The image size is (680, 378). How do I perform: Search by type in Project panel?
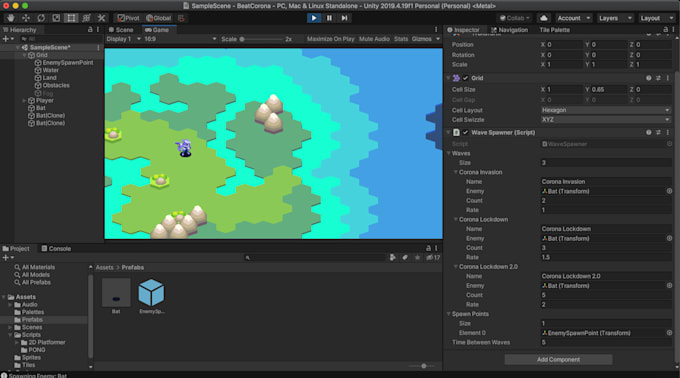click(x=392, y=257)
